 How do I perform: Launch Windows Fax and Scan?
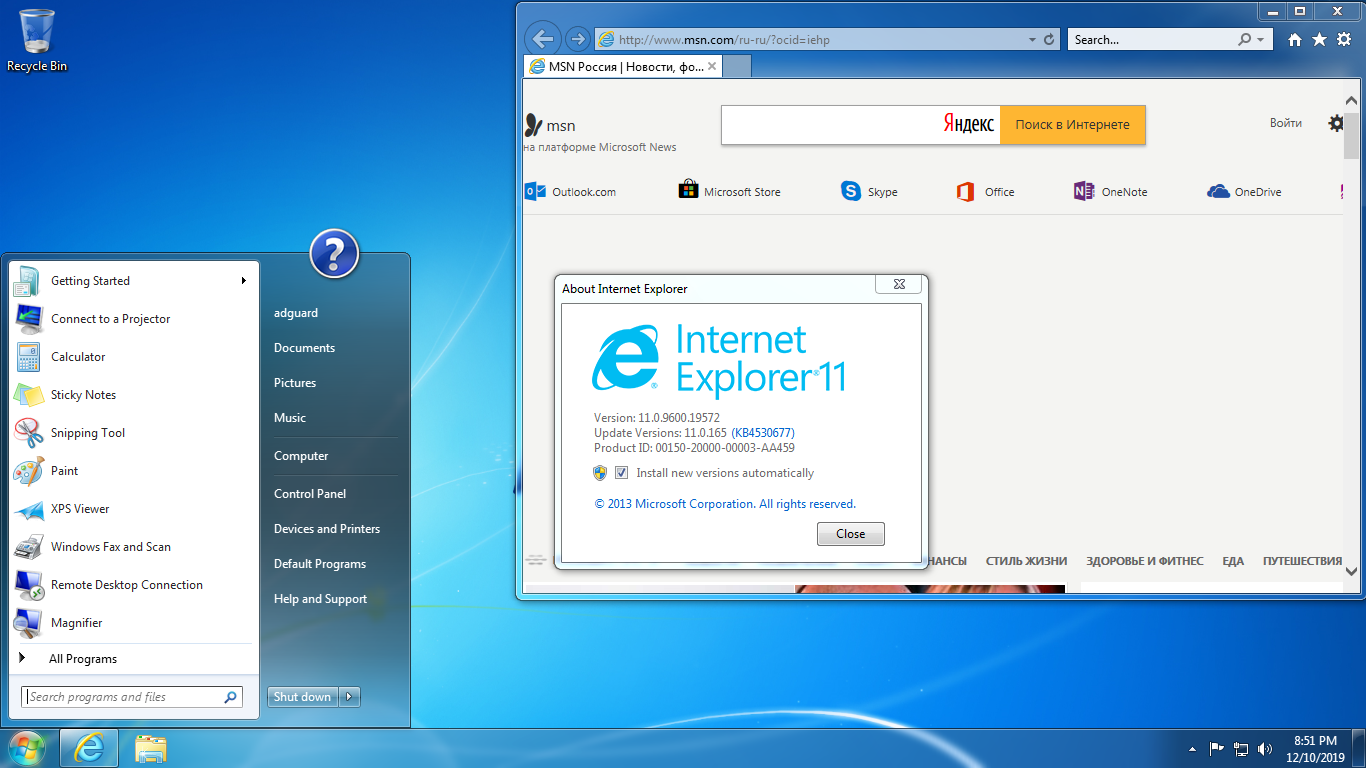pyautogui.click(x=134, y=547)
